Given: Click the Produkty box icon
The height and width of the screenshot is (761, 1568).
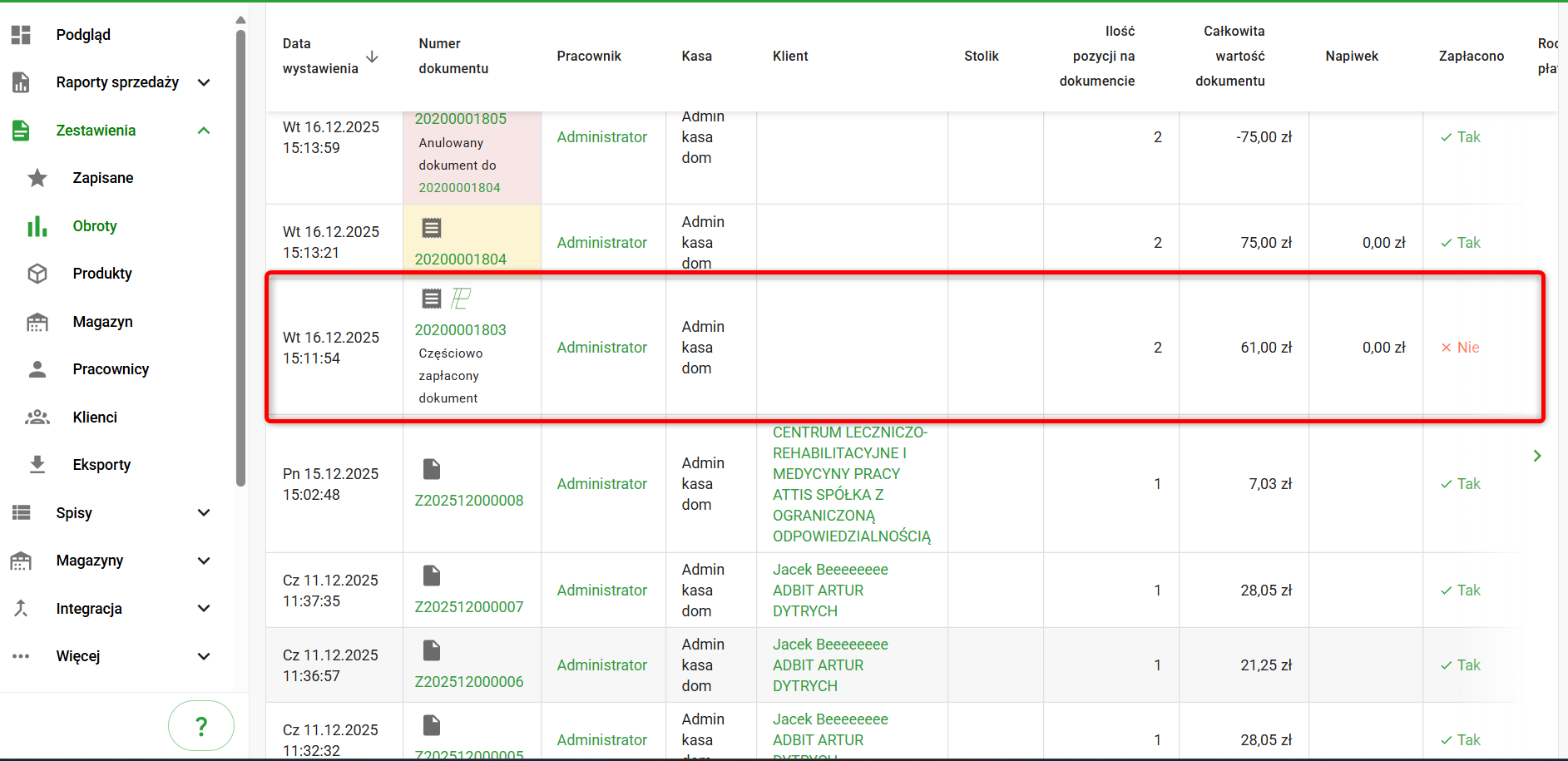Looking at the screenshot, I should [37, 274].
